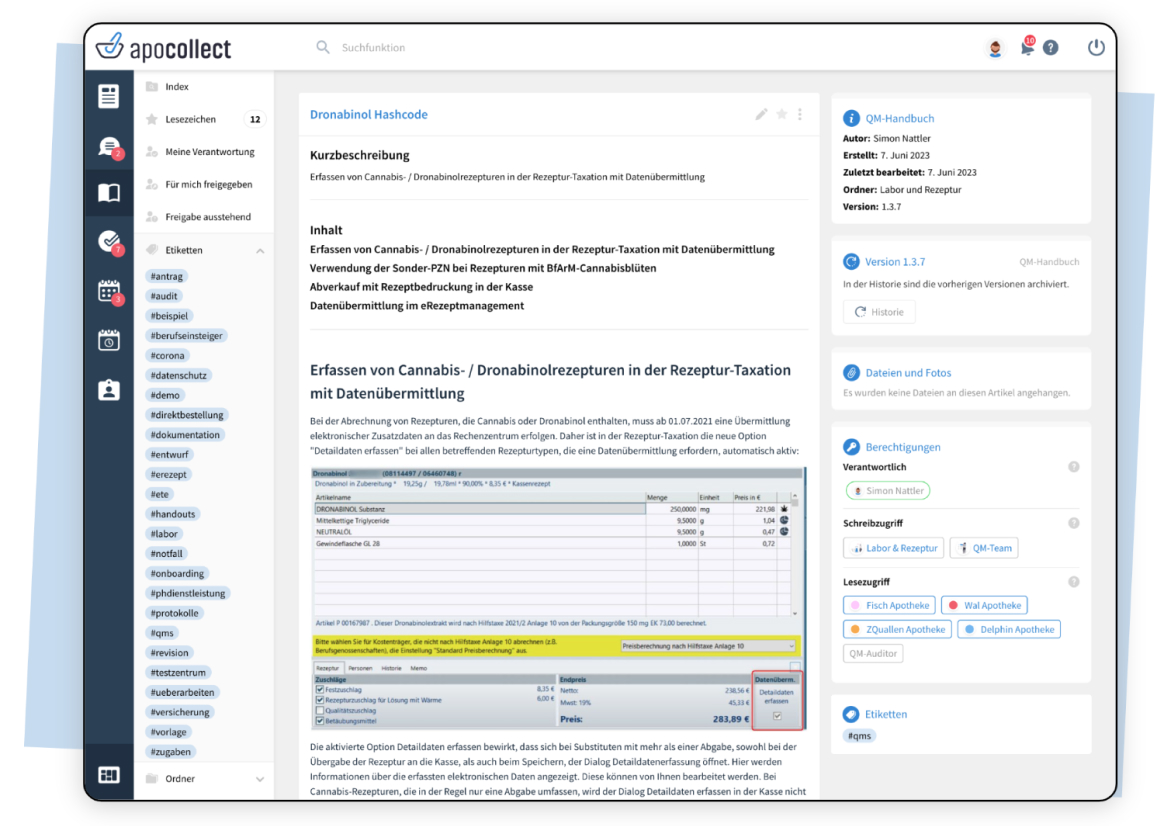The width and height of the screenshot is (1164, 826).
Task: Click the user avatar icon
Action: (x=994, y=48)
